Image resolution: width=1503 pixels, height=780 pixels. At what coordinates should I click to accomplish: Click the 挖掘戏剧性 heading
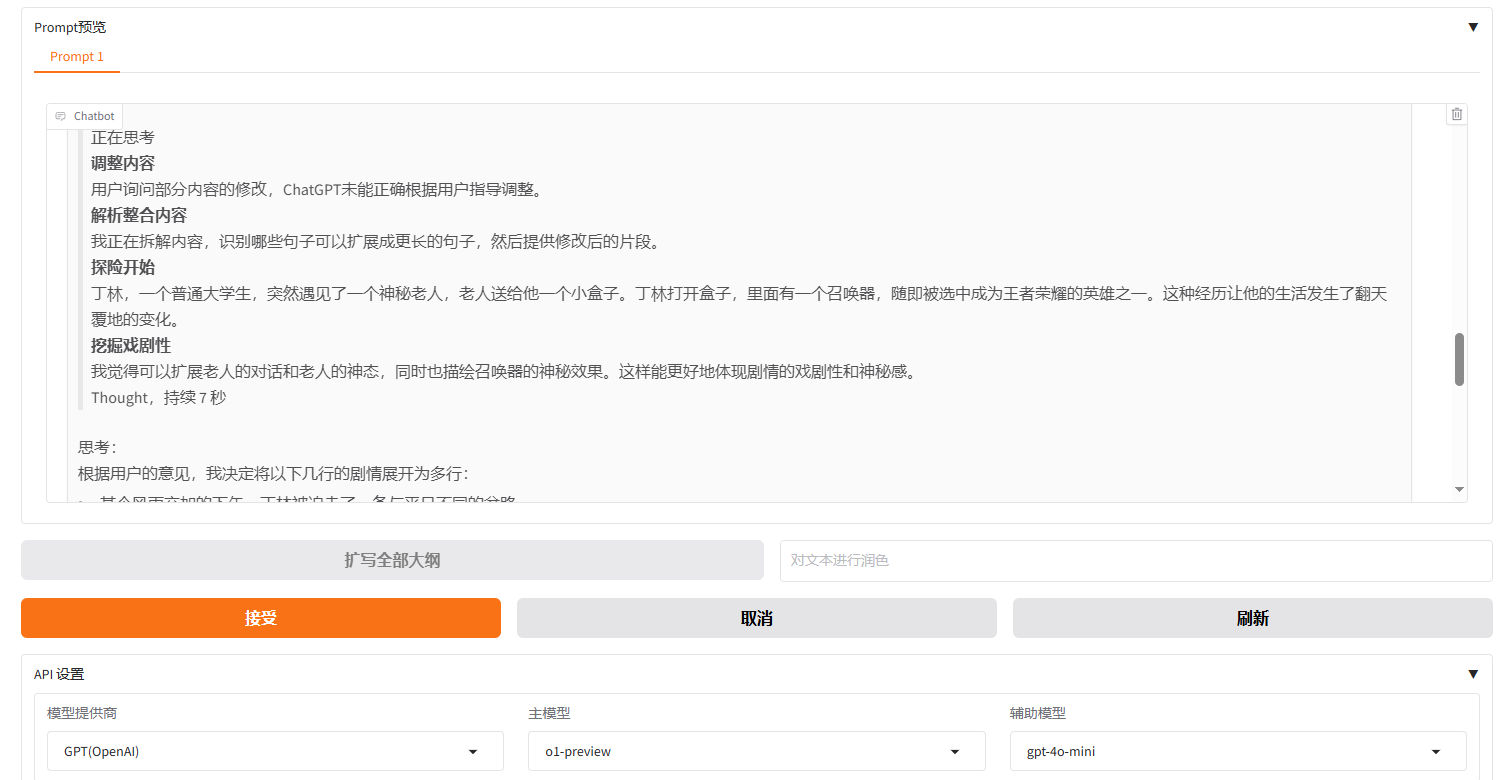(x=131, y=345)
